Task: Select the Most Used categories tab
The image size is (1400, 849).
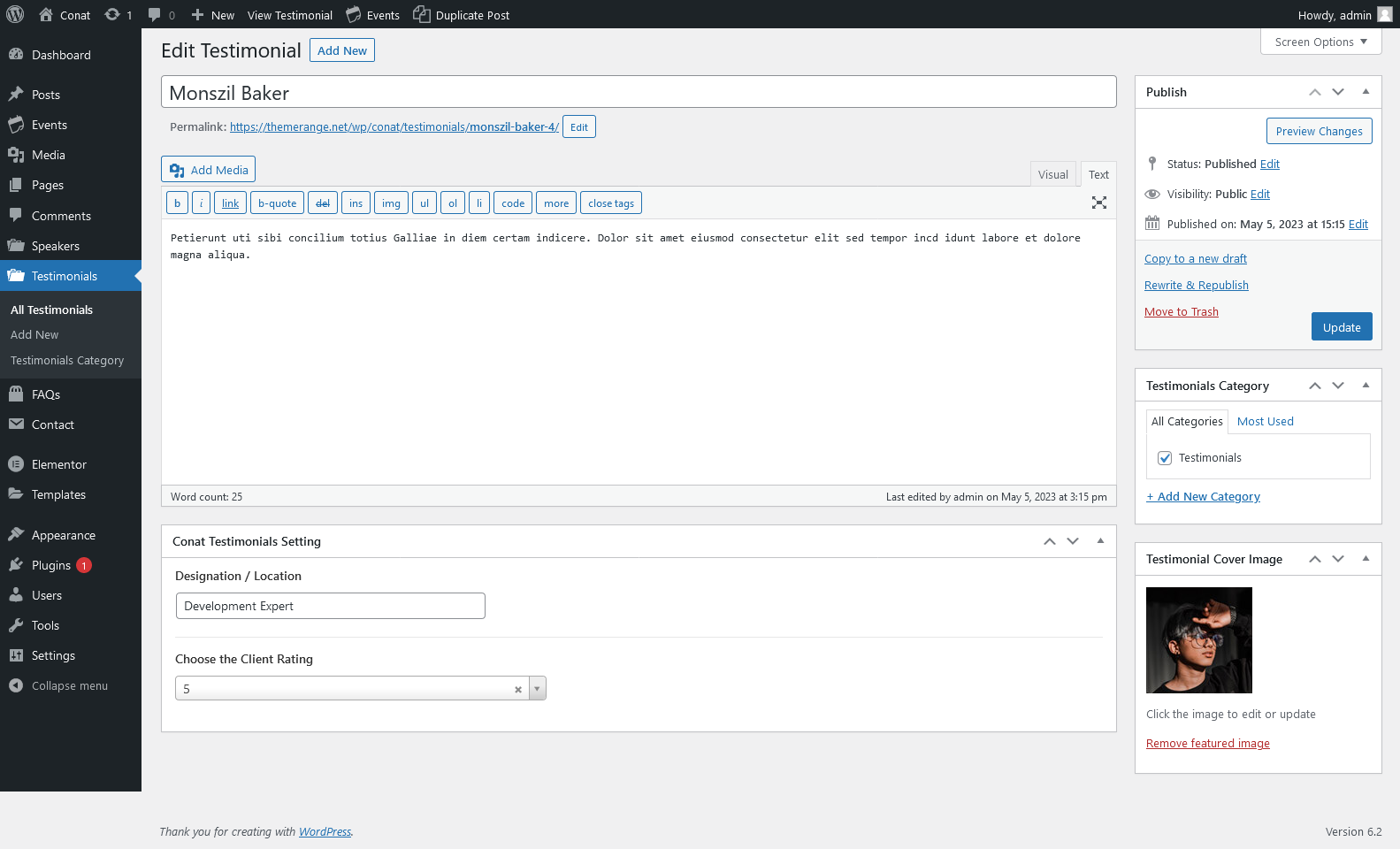Action: click(1265, 422)
